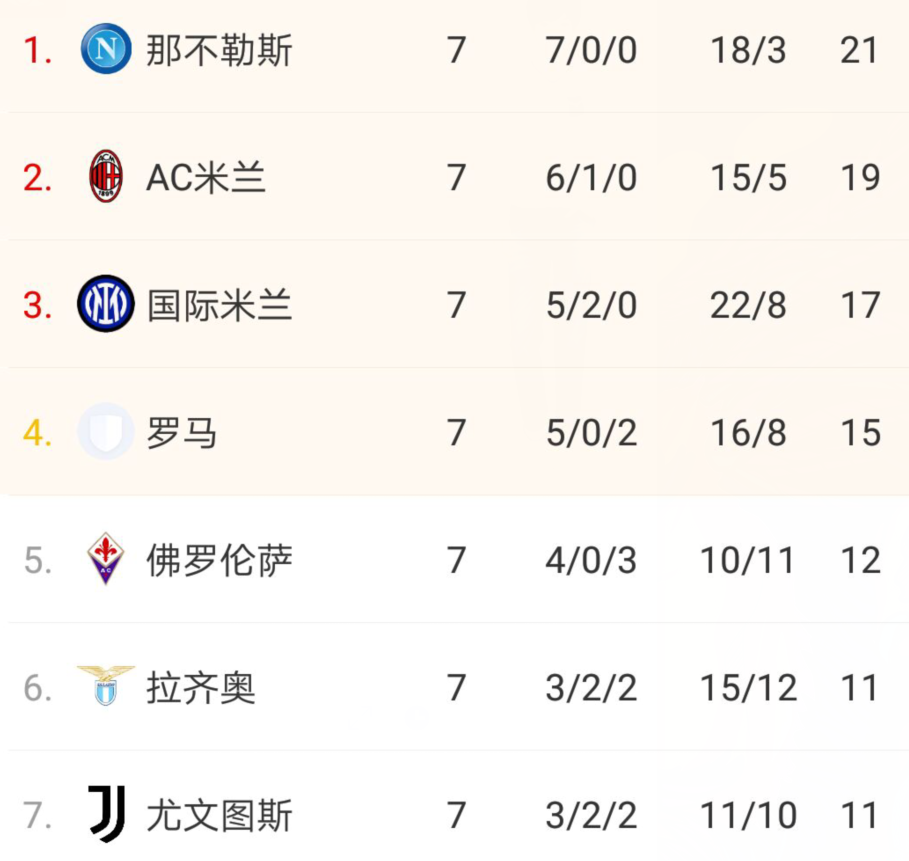Image resolution: width=909 pixels, height=861 pixels.
Task: Select AC Milan's 6/1/0 record
Action: tap(591, 178)
